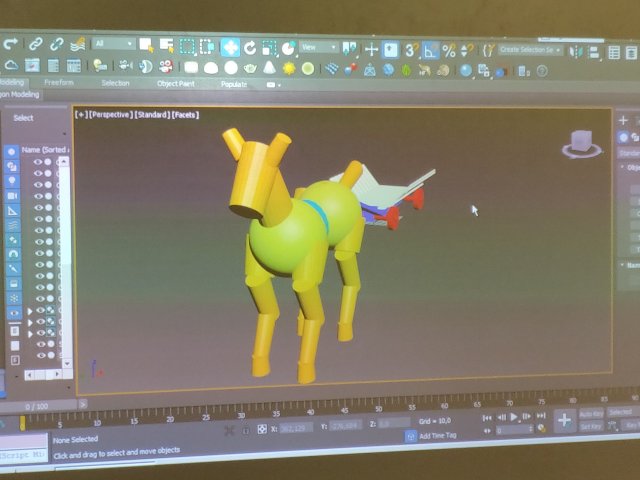The width and height of the screenshot is (640, 480).
Task: Click the Select and Rotate tool
Action: [250, 47]
